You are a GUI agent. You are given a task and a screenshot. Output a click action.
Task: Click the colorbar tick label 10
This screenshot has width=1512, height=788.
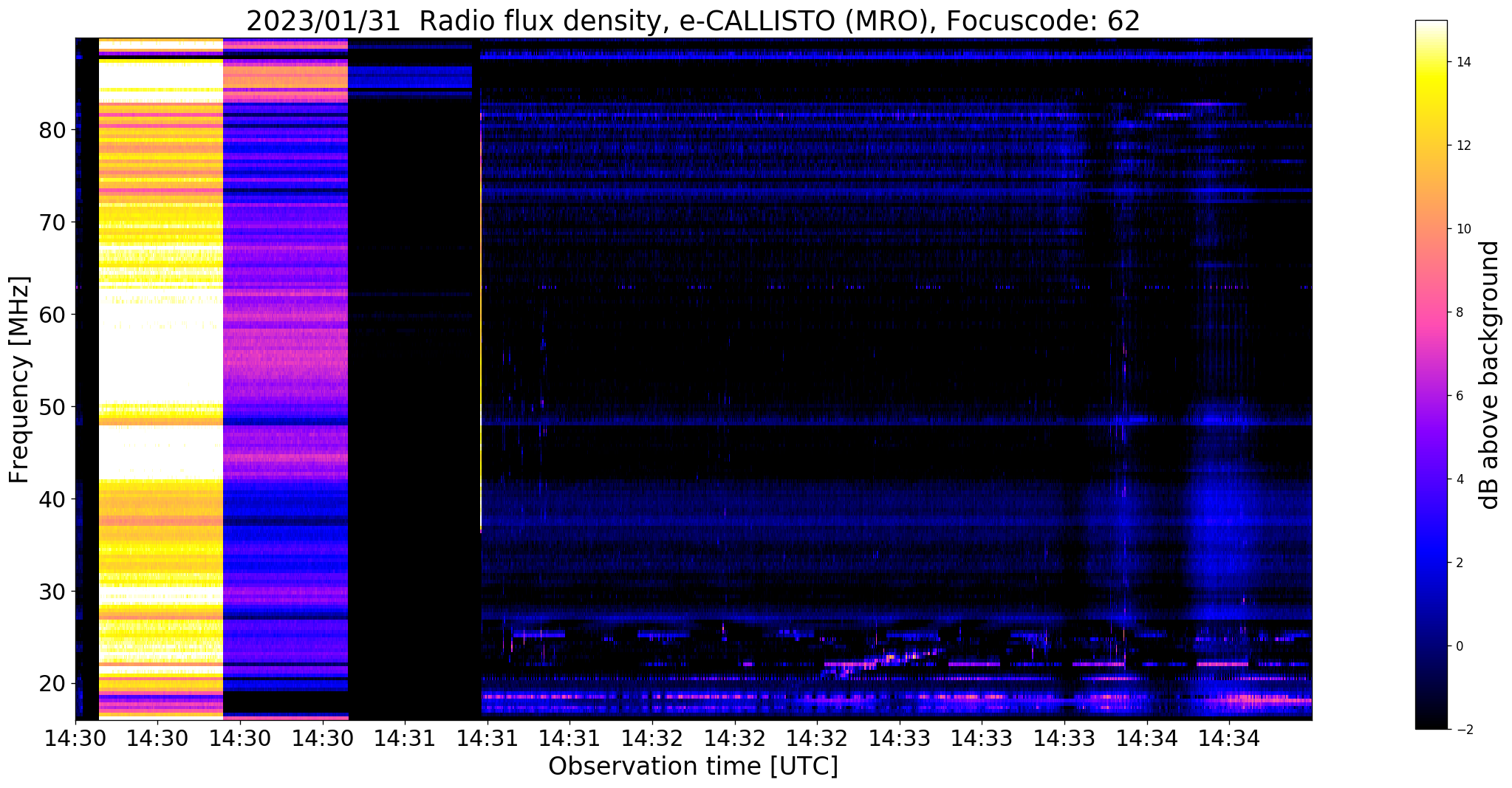(x=1463, y=229)
